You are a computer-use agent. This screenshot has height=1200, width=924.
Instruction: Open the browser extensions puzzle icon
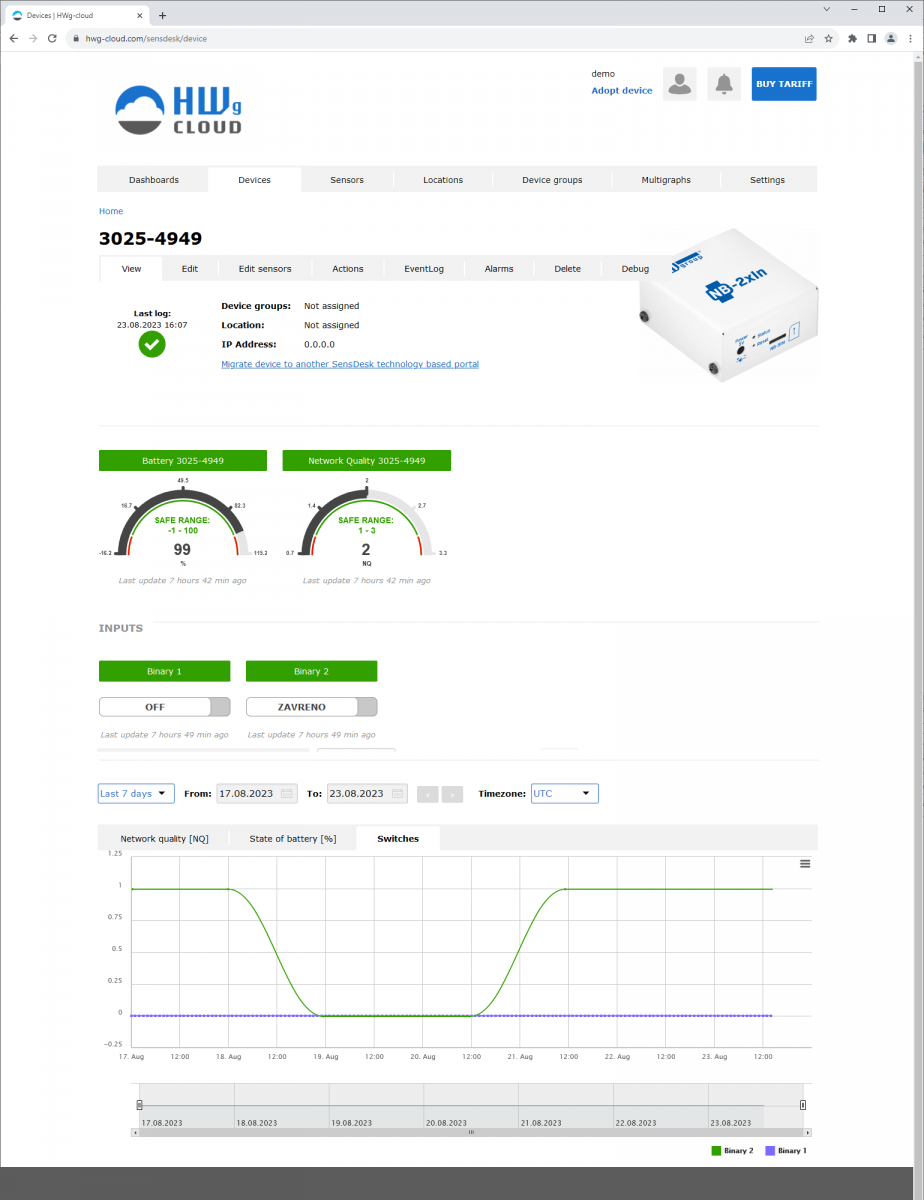pyautogui.click(x=852, y=38)
